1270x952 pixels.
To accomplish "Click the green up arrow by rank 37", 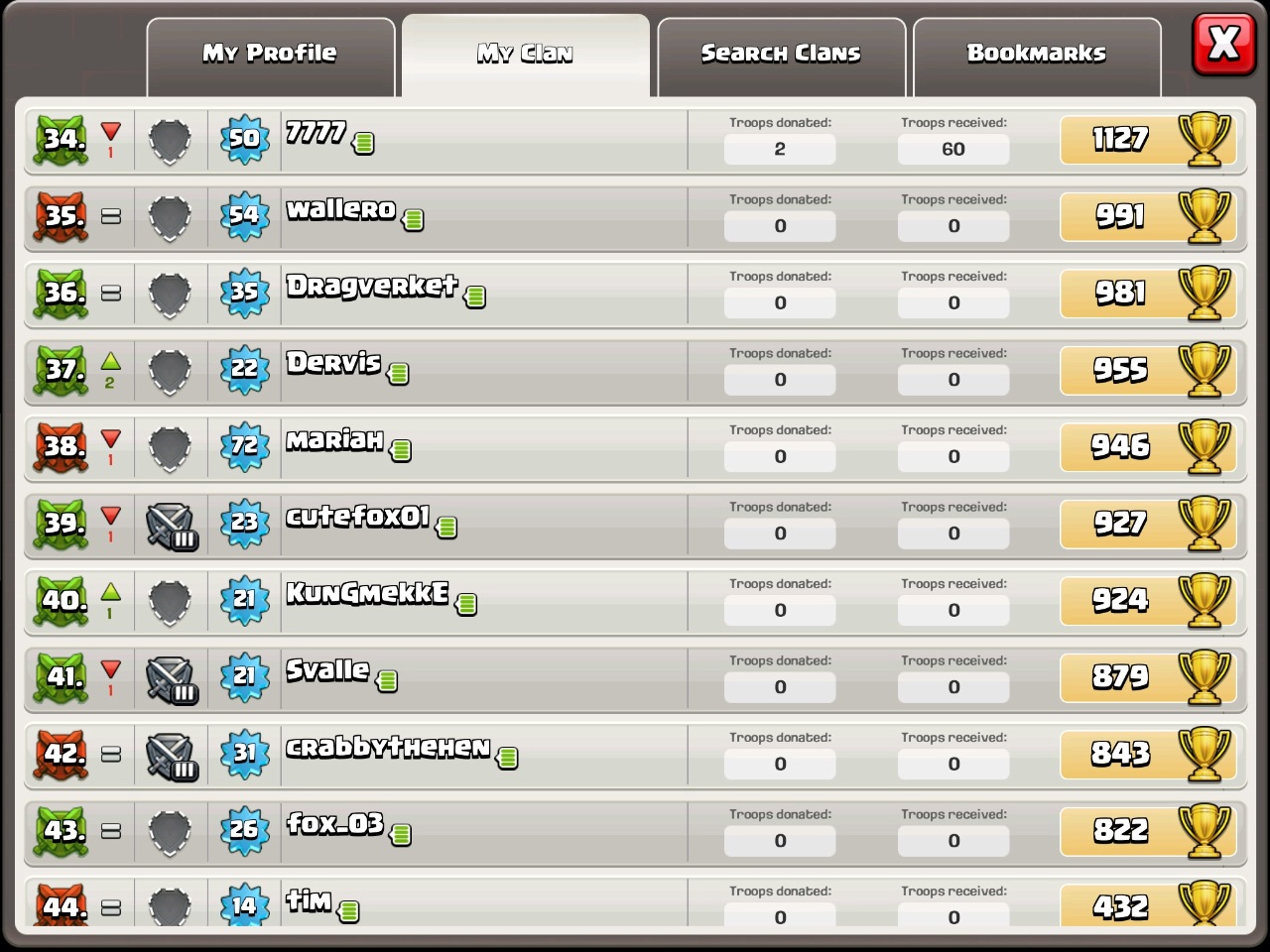I will (x=110, y=361).
